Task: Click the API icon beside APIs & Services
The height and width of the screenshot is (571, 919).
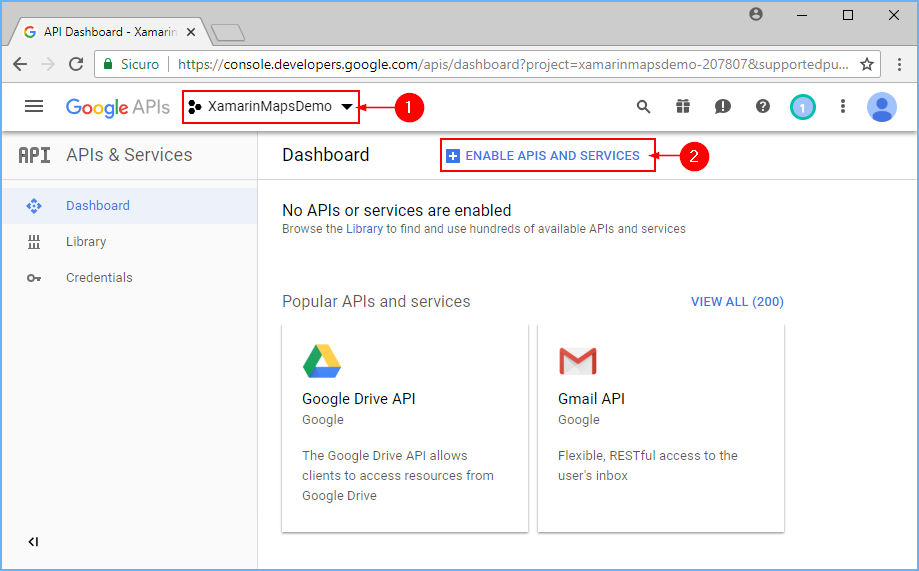Action: point(34,155)
